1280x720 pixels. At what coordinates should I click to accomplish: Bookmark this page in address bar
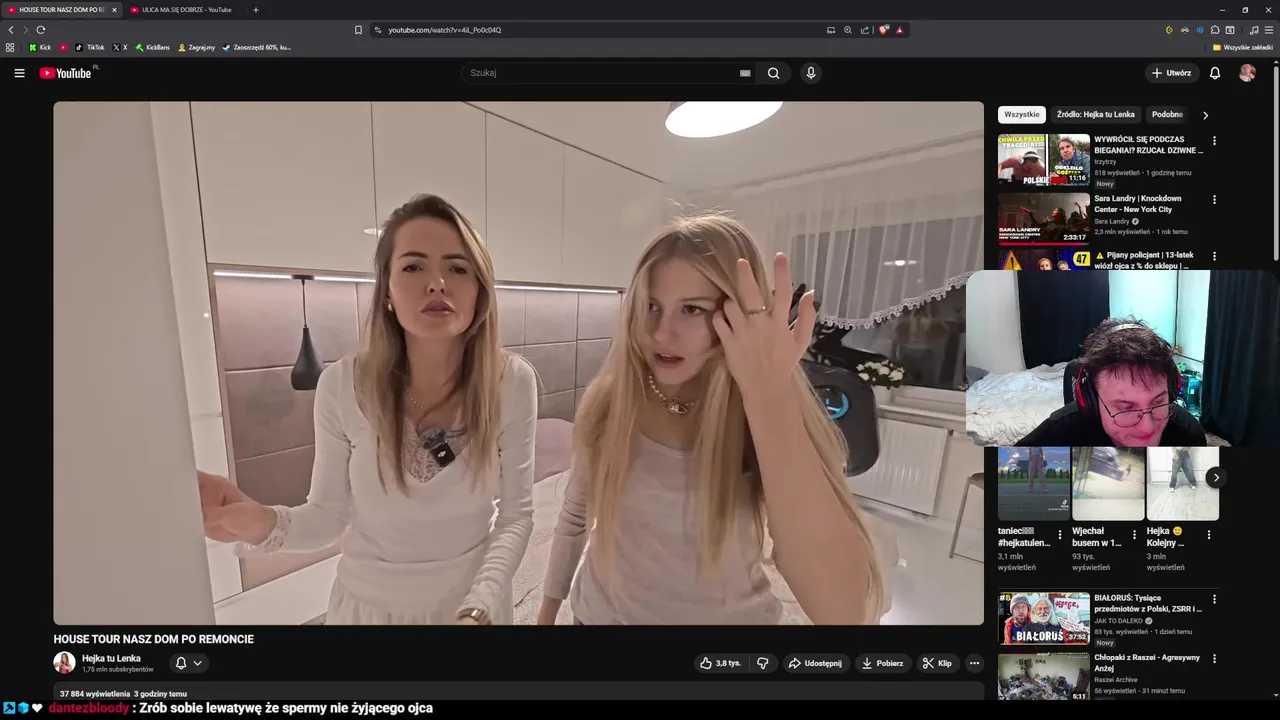tap(358, 30)
